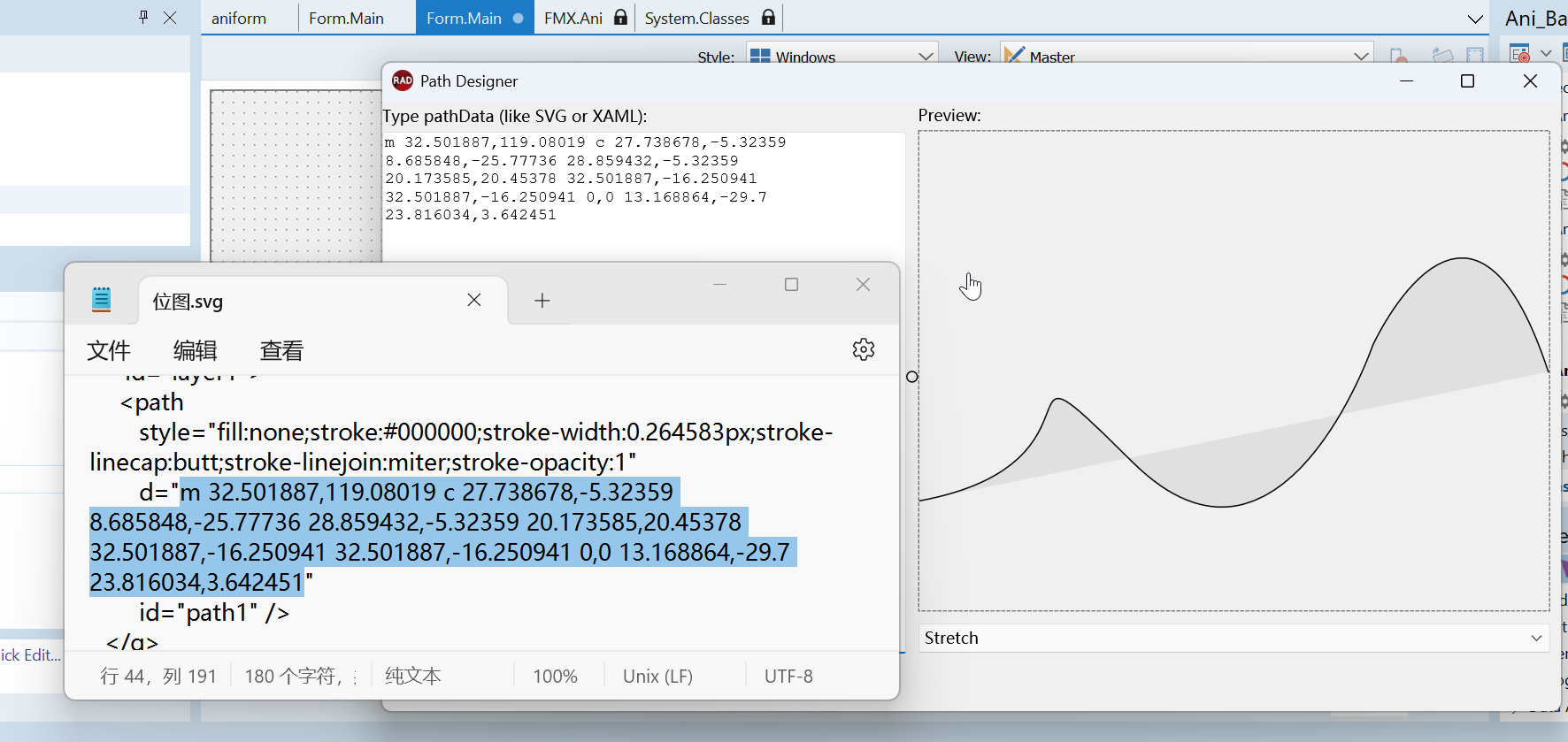The height and width of the screenshot is (742, 1568).
Task: Click the id="path1" line in Notepad
Action: coord(214,612)
